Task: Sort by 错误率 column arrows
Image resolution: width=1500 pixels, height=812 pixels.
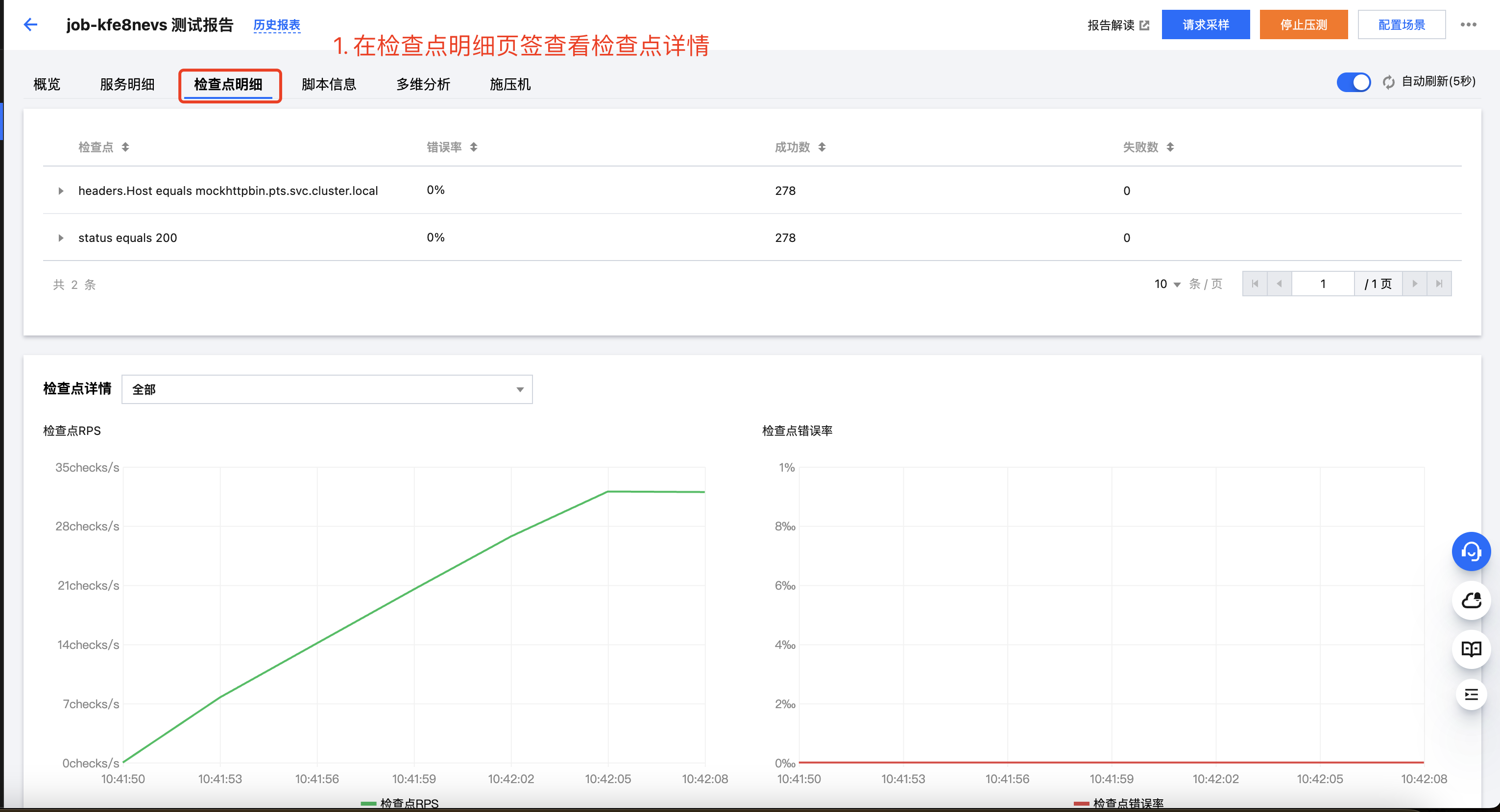Action: pos(473,147)
